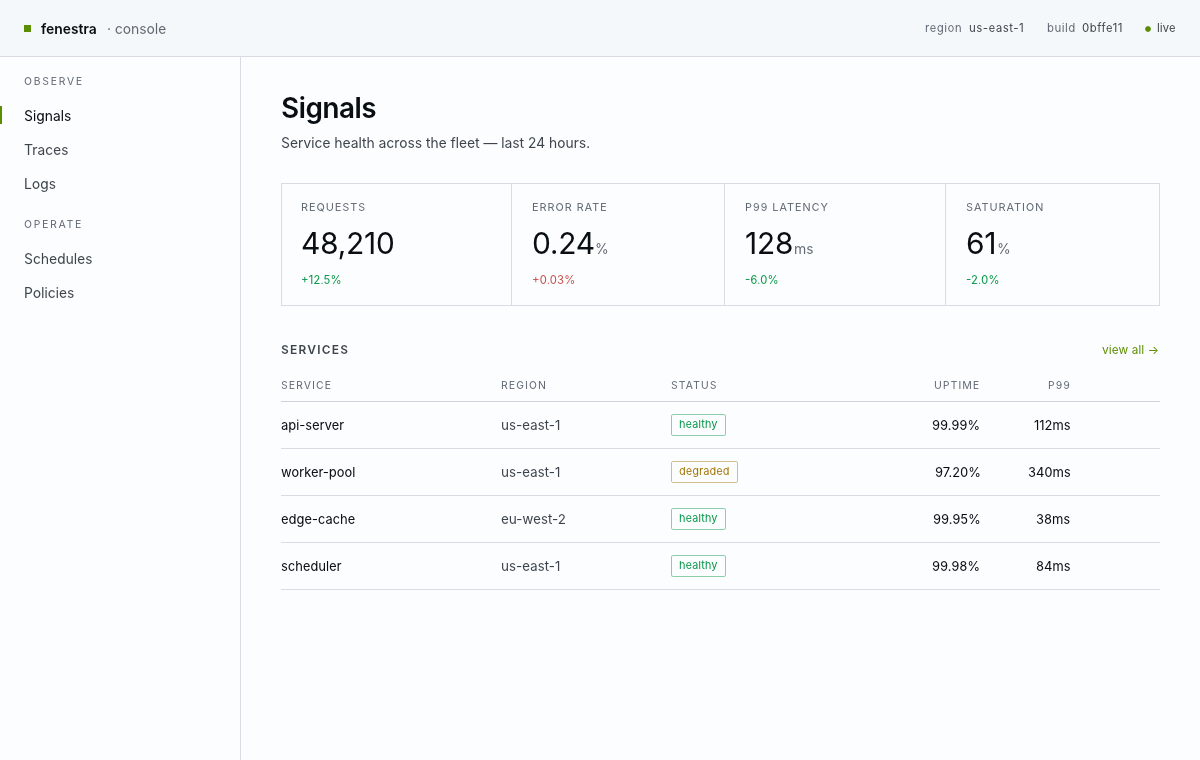The height and width of the screenshot is (760, 1200).
Task: Select the Error Rate metric card
Action: 618,244
